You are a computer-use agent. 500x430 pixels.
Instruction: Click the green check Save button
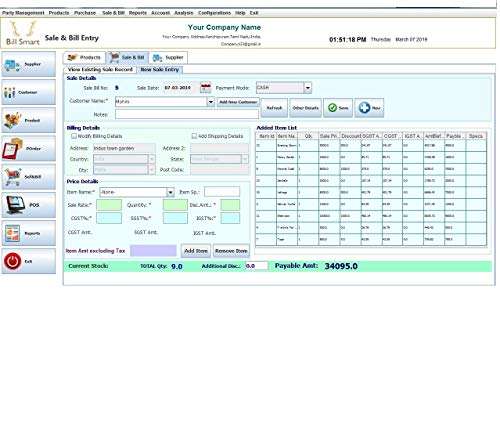click(x=338, y=108)
